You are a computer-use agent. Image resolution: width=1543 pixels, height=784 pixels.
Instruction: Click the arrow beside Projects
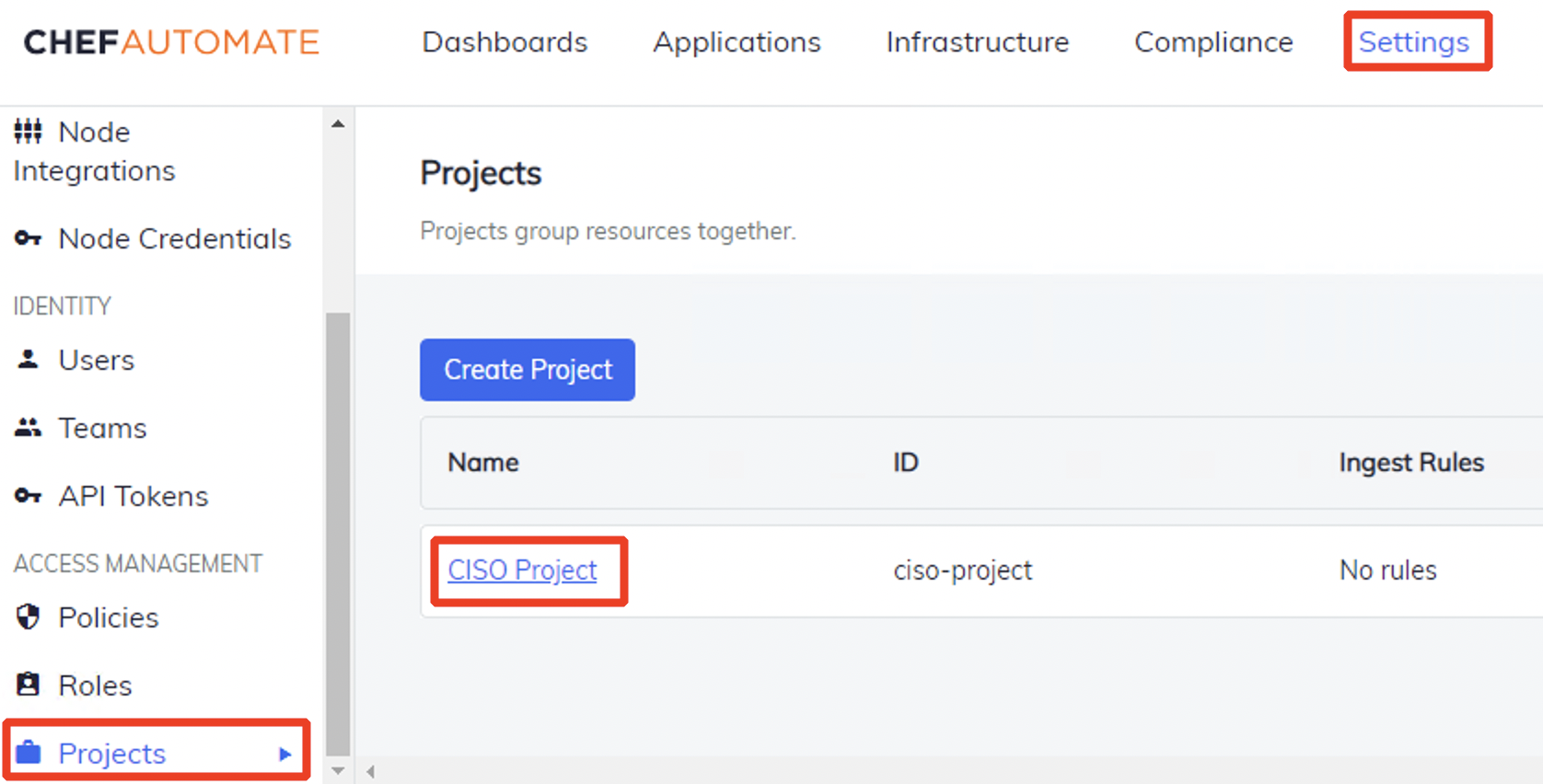point(285,754)
